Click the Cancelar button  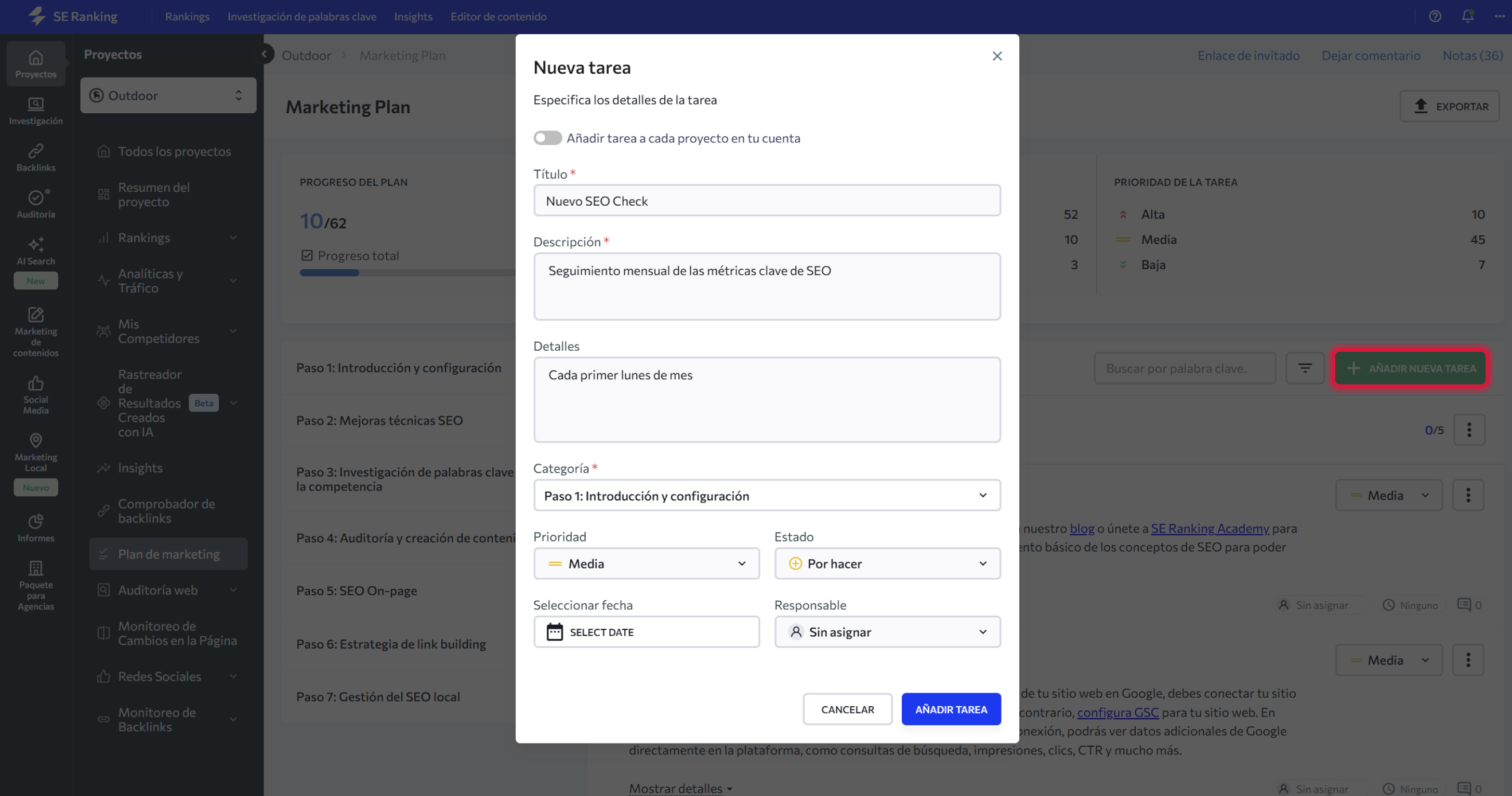tap(847, 709)
